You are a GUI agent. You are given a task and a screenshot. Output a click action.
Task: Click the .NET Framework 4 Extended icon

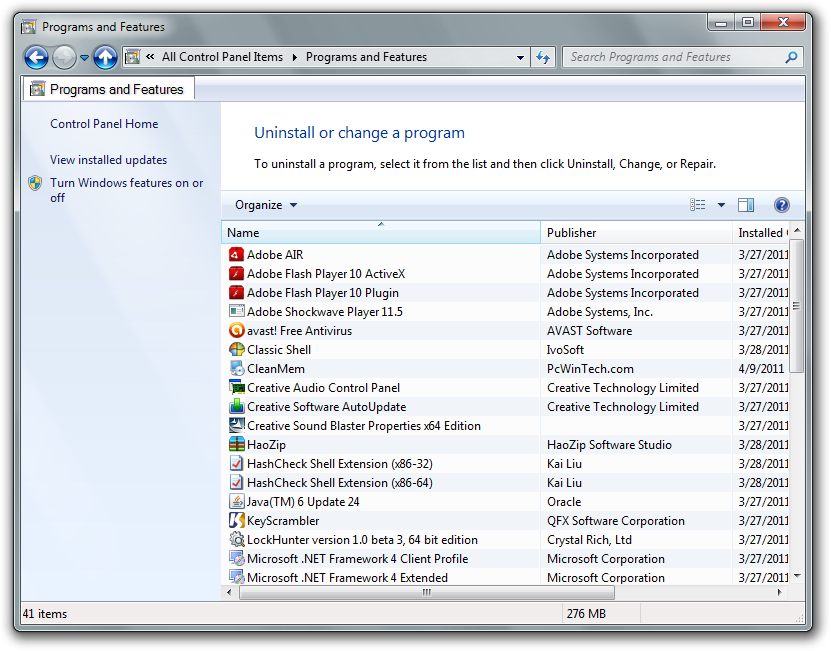236,577
